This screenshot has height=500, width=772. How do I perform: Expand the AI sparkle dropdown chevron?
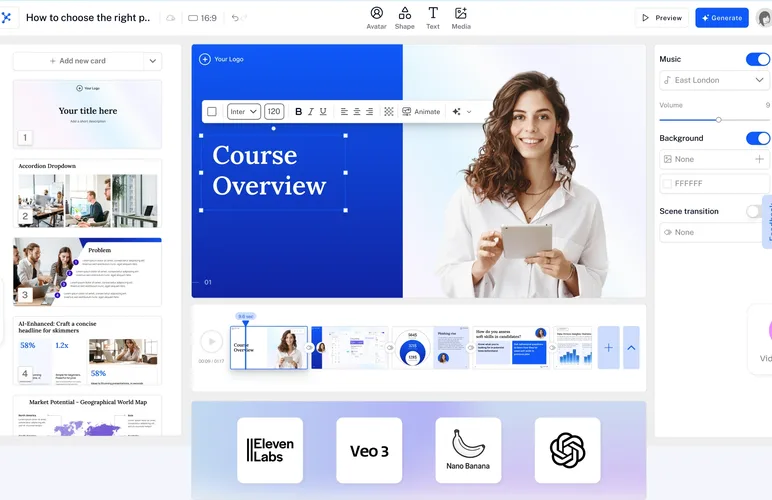[x=469, y=112]
